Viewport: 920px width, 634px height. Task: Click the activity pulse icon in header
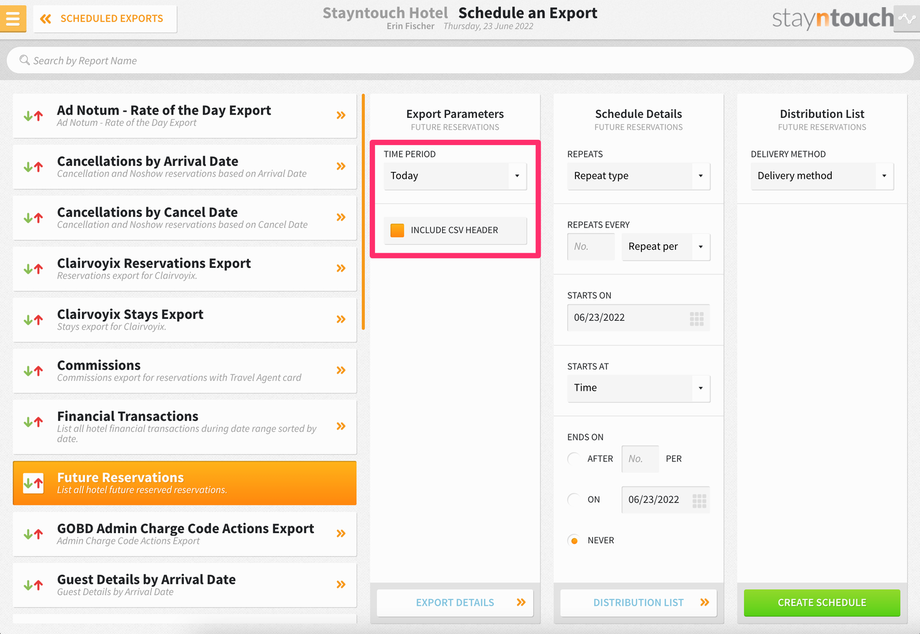[907, 19]
